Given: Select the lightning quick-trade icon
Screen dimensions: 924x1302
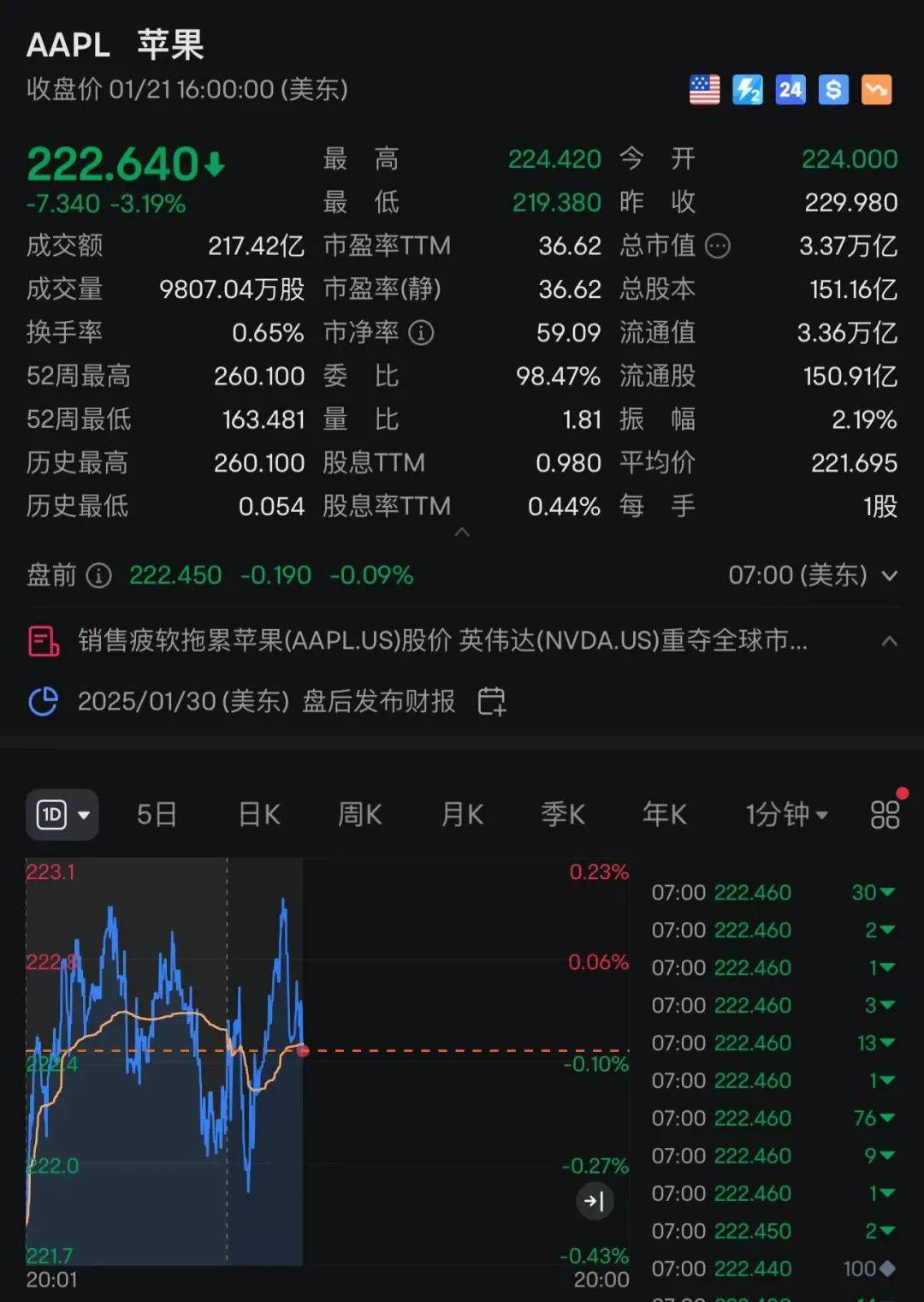Looking at the screenshot, I should tap(749, 89).
